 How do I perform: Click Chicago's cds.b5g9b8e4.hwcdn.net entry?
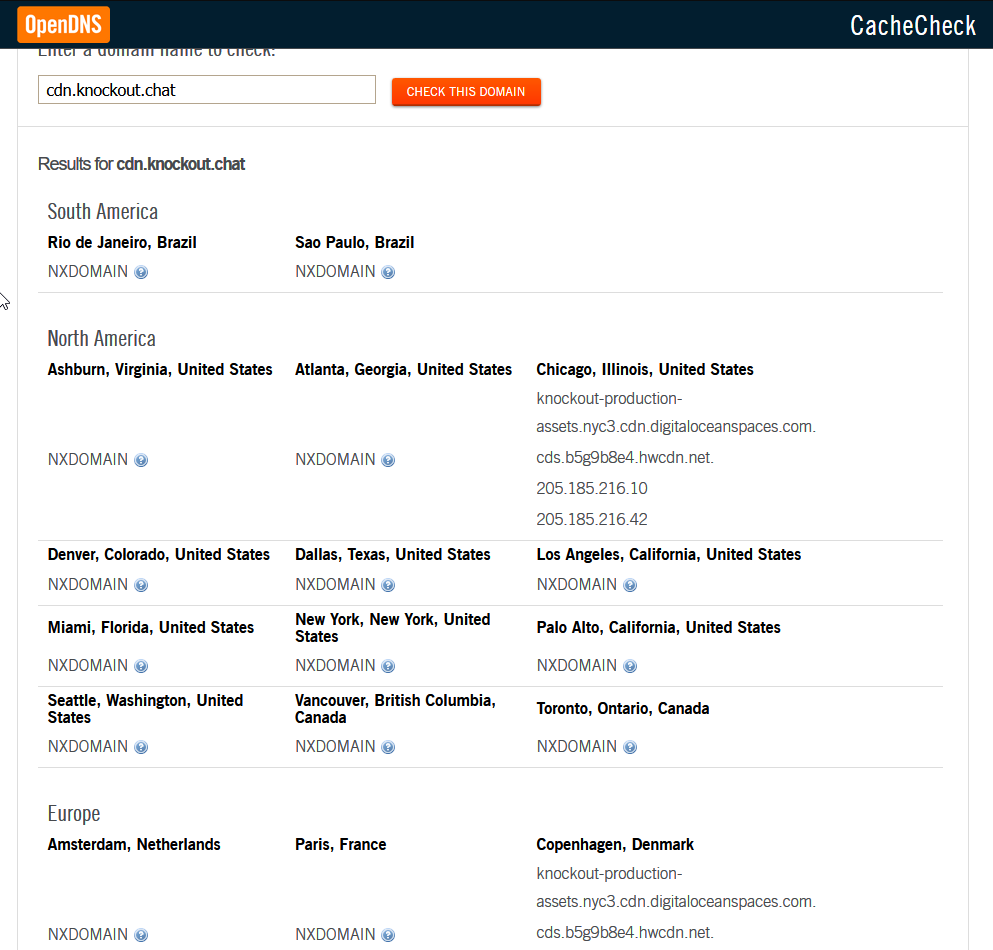(x=625, y=458)
